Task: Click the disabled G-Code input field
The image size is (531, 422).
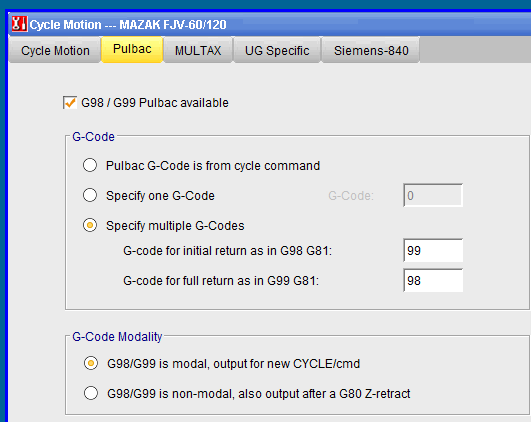Action: pos(433,195)
